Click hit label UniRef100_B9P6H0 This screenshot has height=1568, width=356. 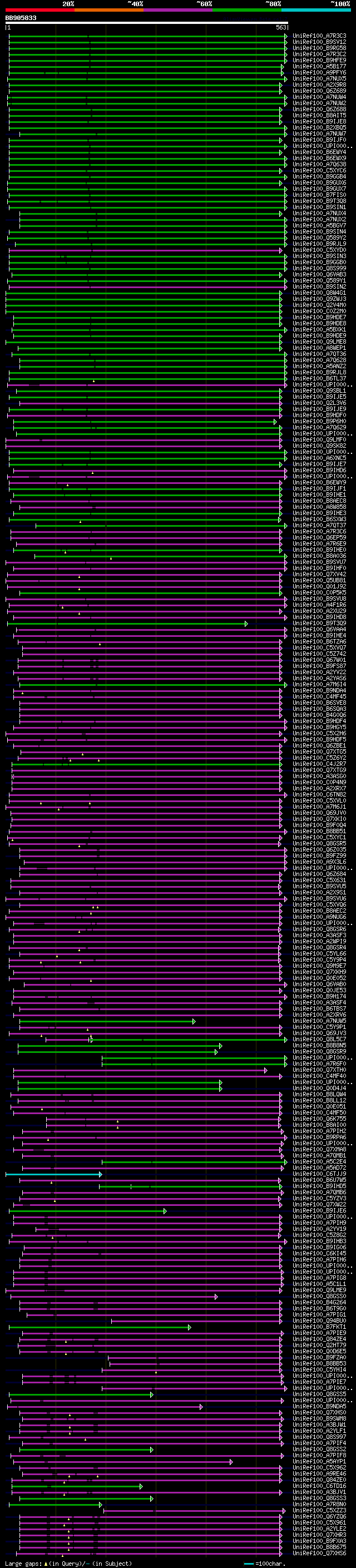[319, 421]
